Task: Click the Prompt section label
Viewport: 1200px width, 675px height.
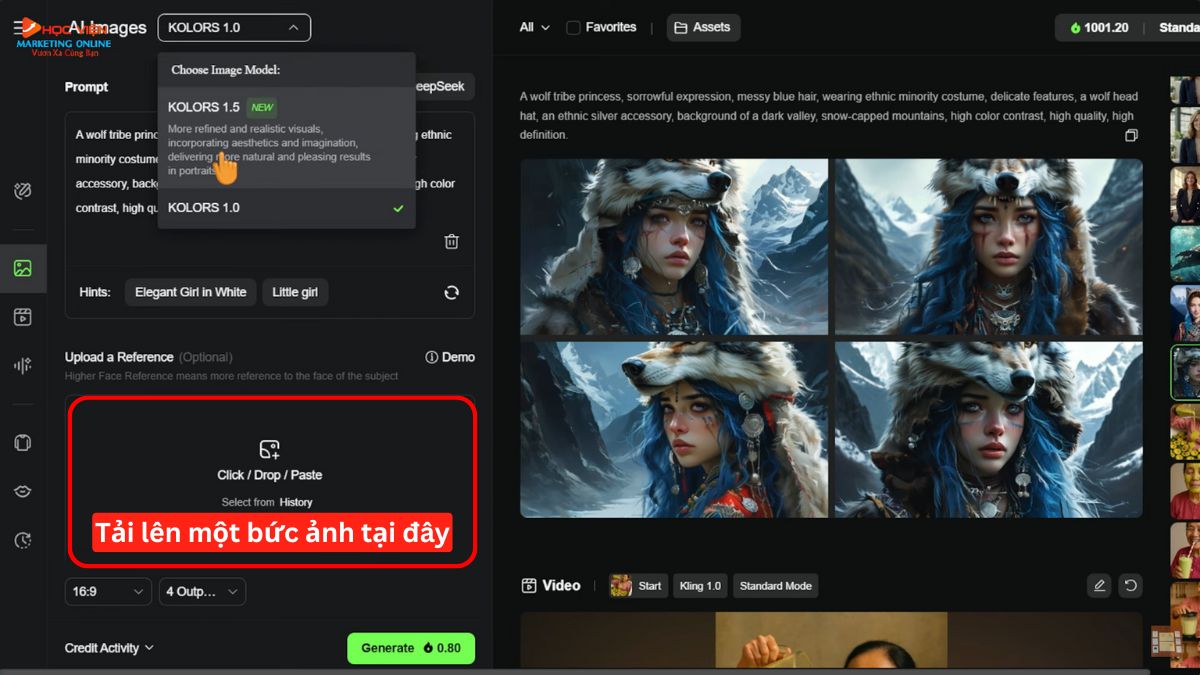Action: (87, 87)
